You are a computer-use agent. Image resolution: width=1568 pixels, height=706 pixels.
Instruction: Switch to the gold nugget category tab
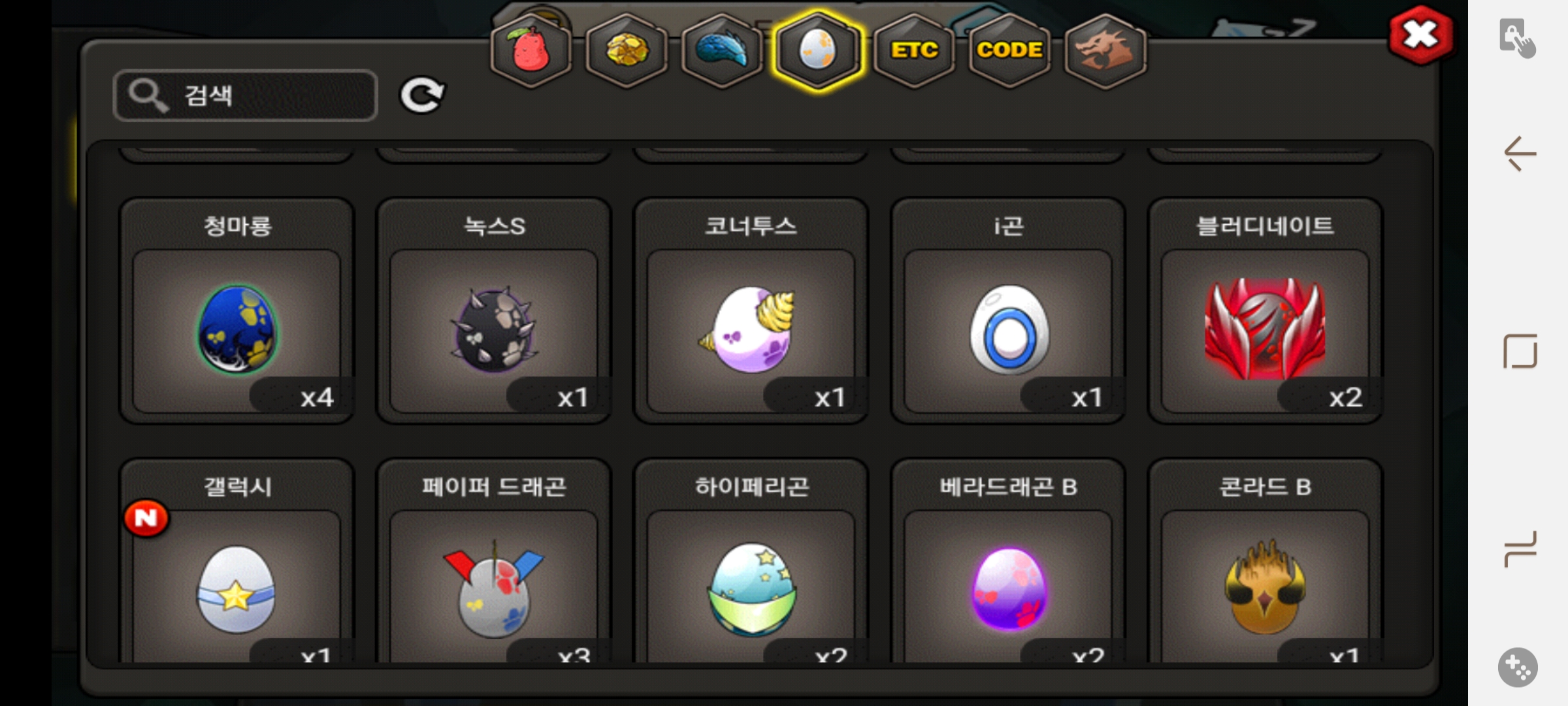627,50
